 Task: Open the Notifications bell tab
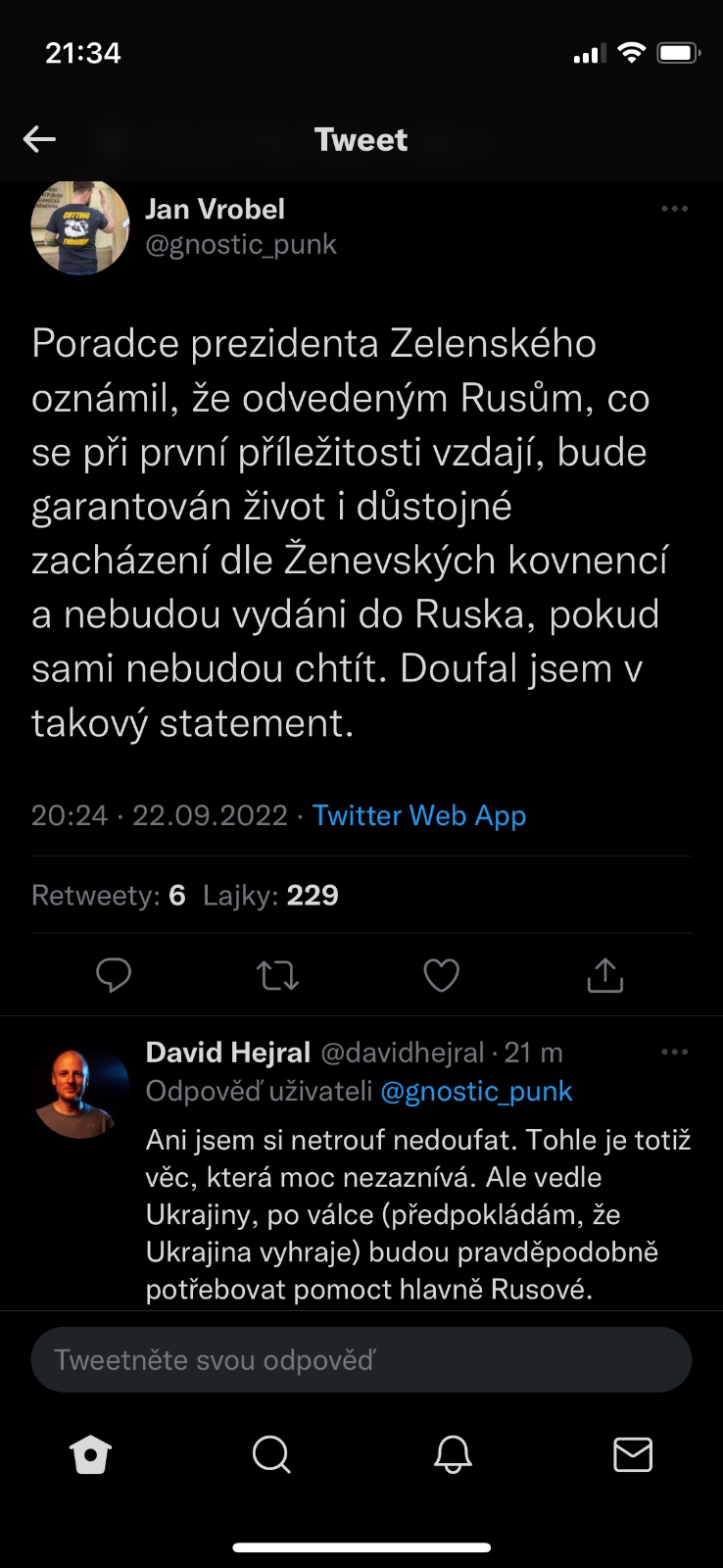(453, 1455)
